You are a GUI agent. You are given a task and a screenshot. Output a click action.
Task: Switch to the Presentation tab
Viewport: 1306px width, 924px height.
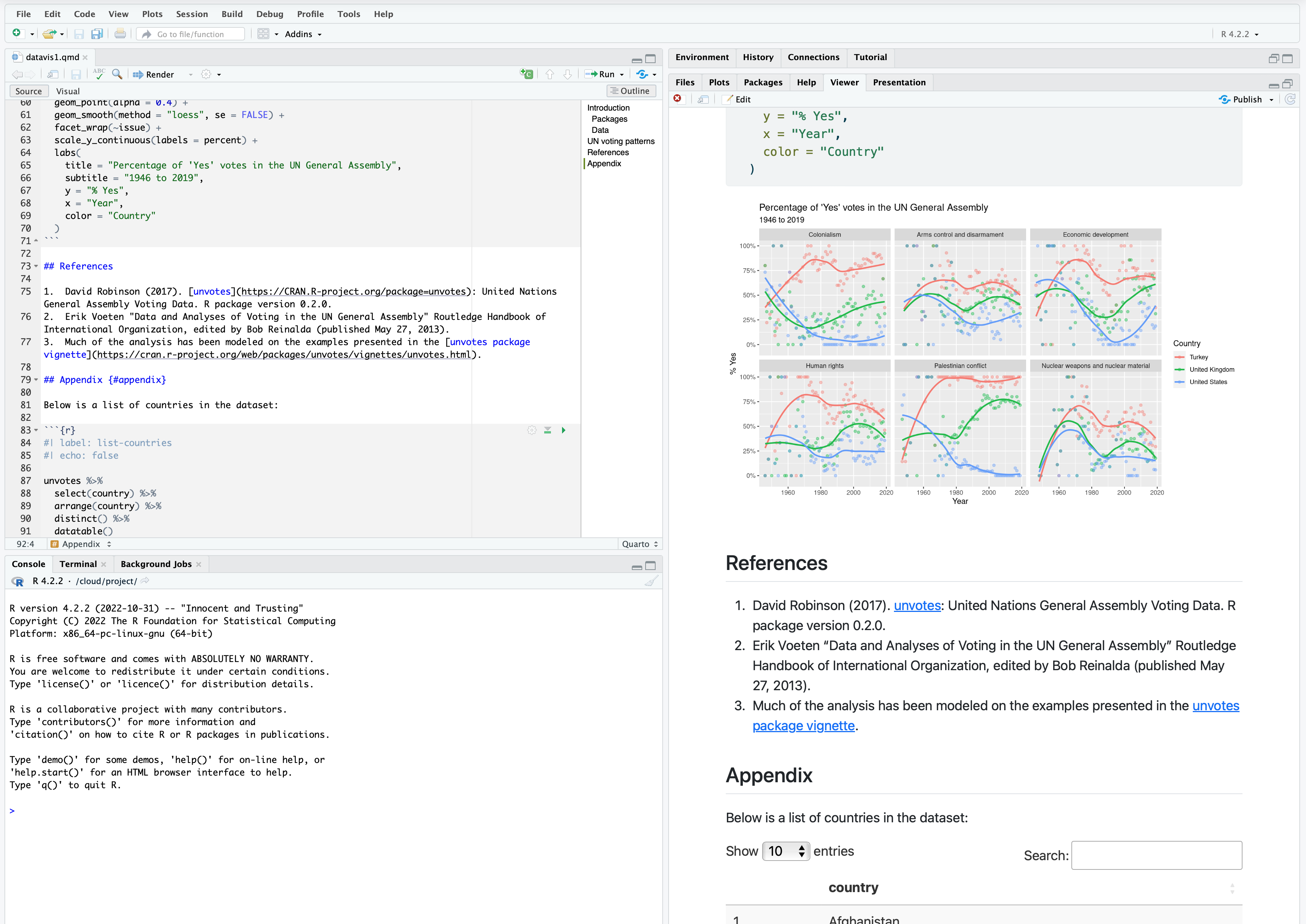[899, 82]
